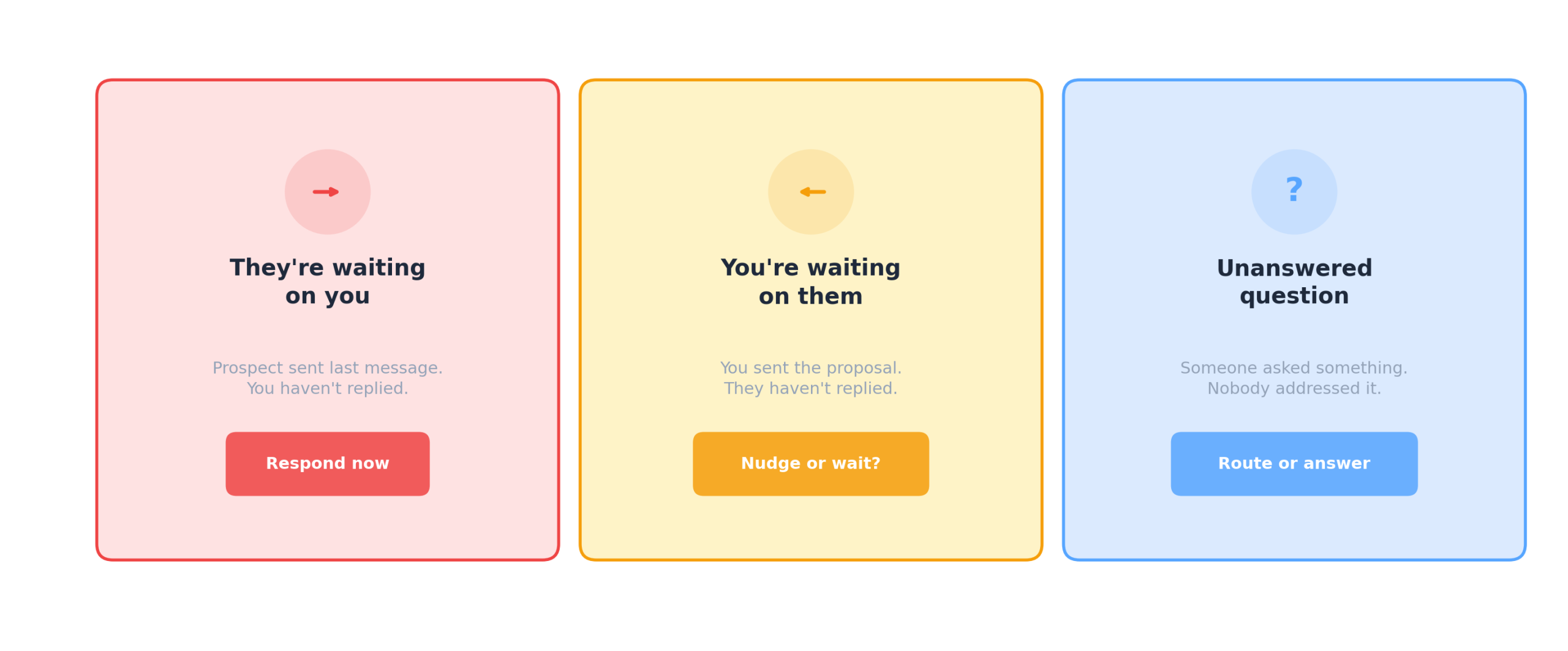Click the "You're waiting" heading line
The height and width of the screenshot is (651, 1568).
coord(810,268)
